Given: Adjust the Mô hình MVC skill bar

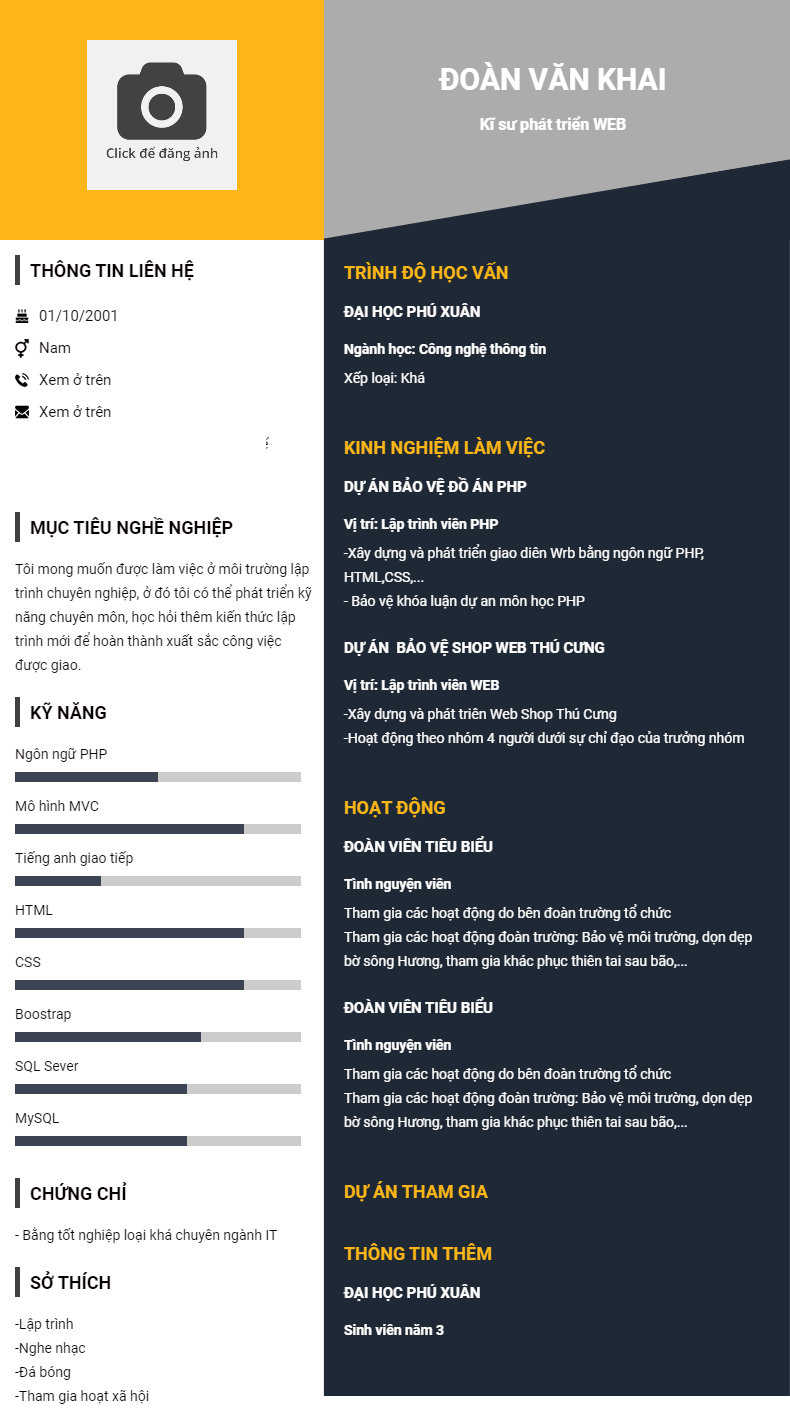Looking at the screenshot, I should click(158, 829).
